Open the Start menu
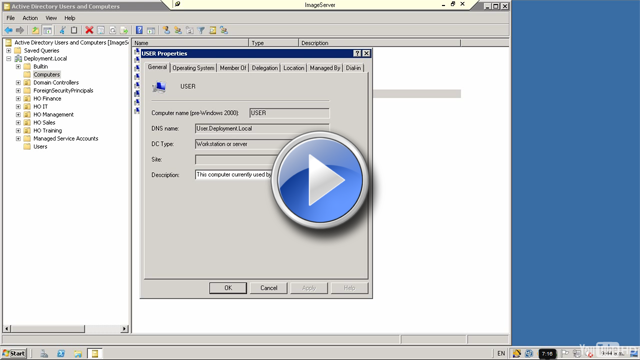 tap(14, 353)
